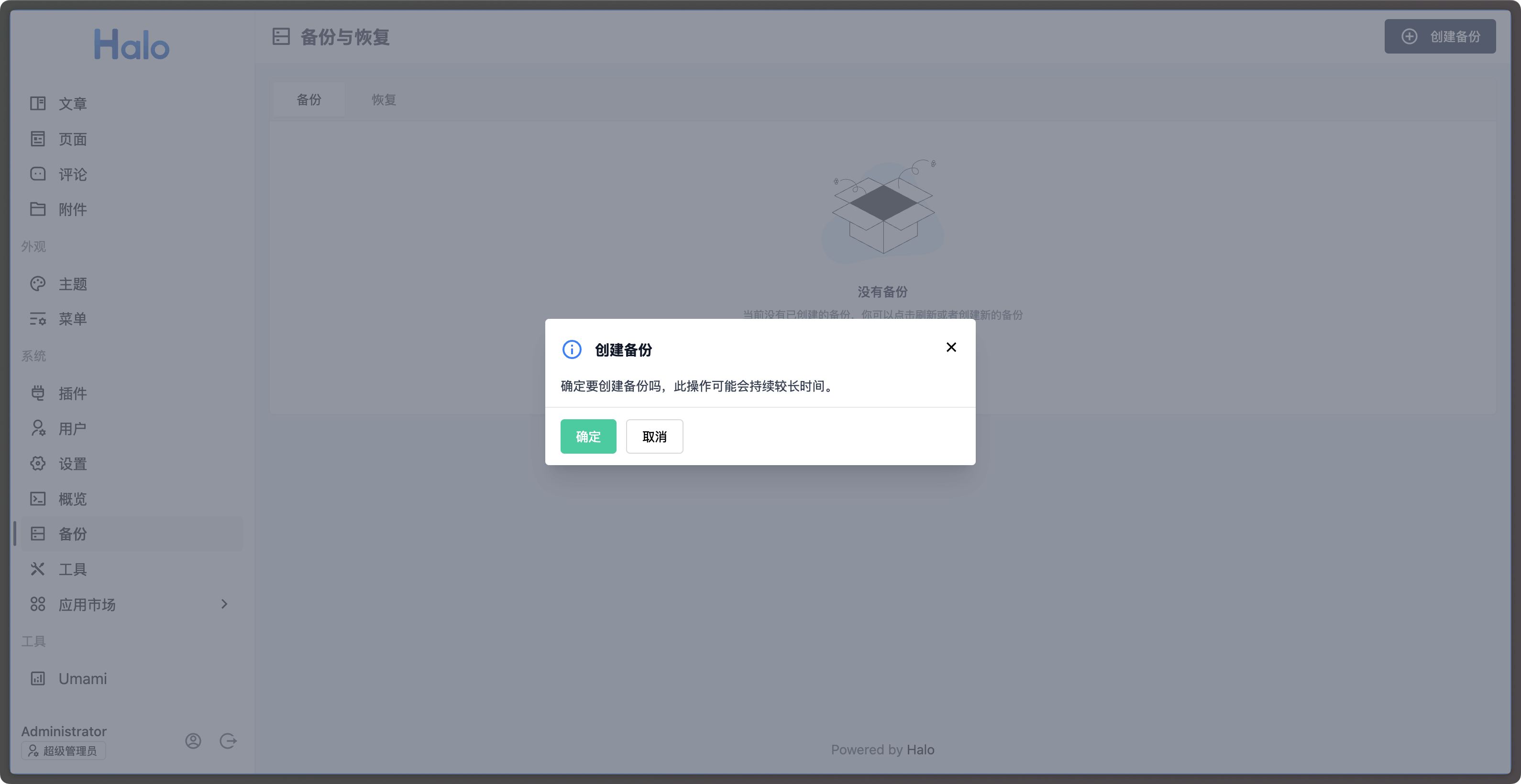Switch to the 恢复 tab
This screenshot has height=784, width=1521.
383,100
